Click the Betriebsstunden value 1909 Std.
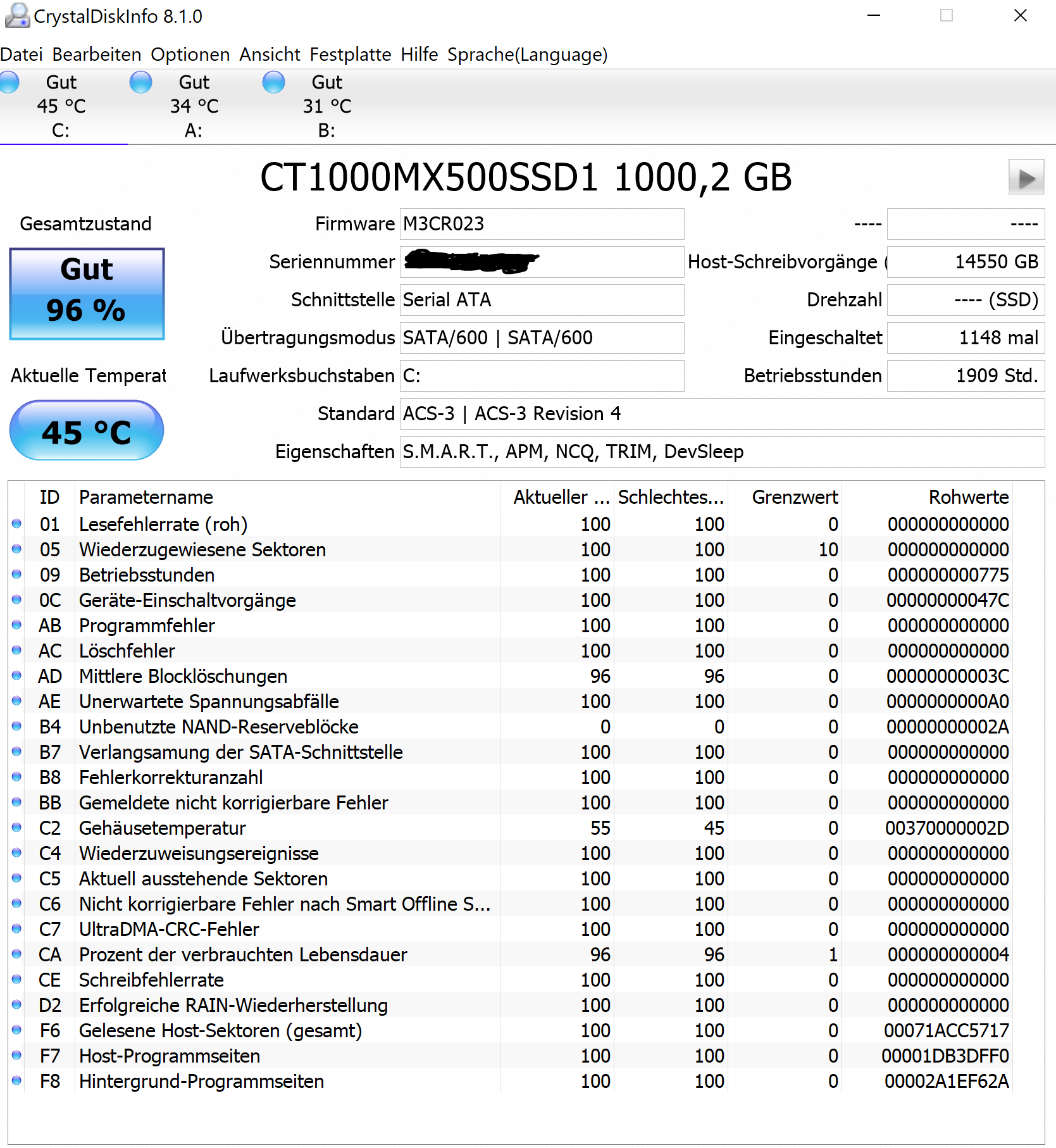Viewport: 1056px width, 1148px height. coord(966,376)
